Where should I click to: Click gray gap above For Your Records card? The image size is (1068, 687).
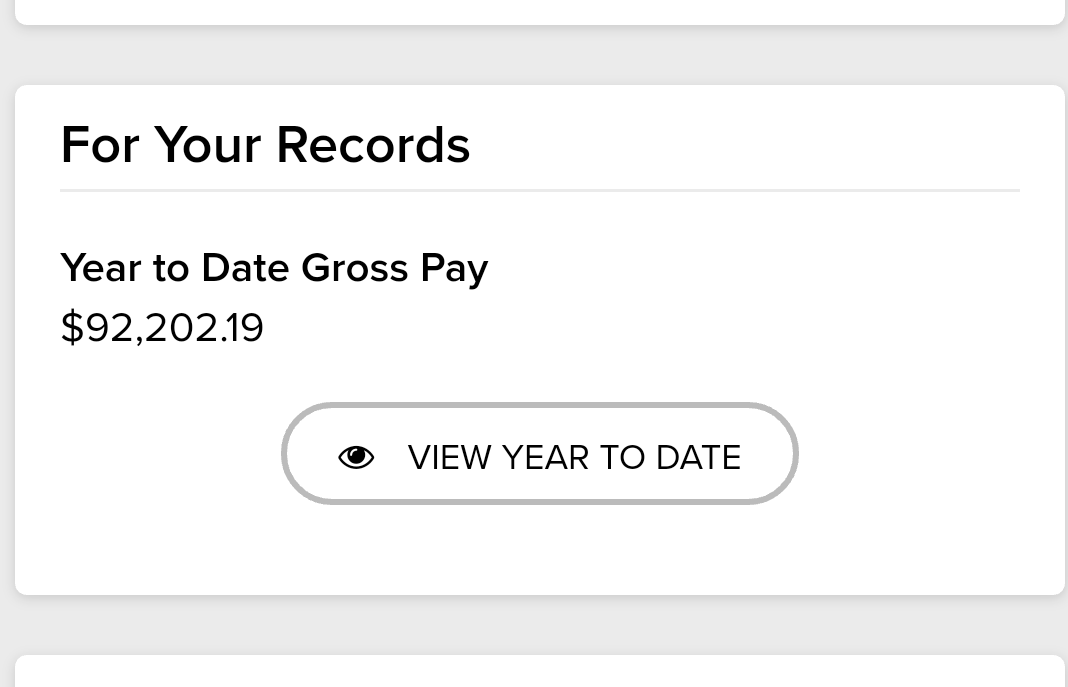click(540, 55)
